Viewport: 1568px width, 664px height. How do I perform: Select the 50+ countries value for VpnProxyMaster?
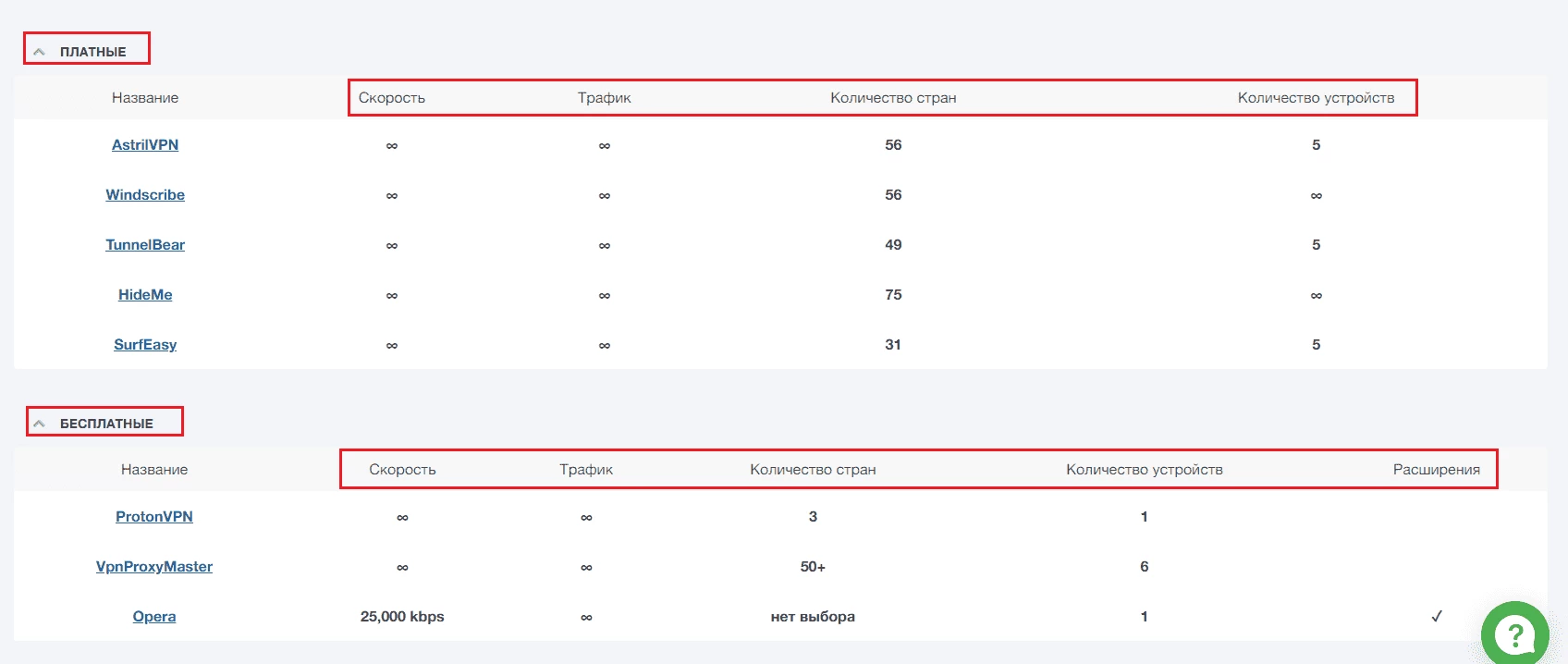pos(813,567)
